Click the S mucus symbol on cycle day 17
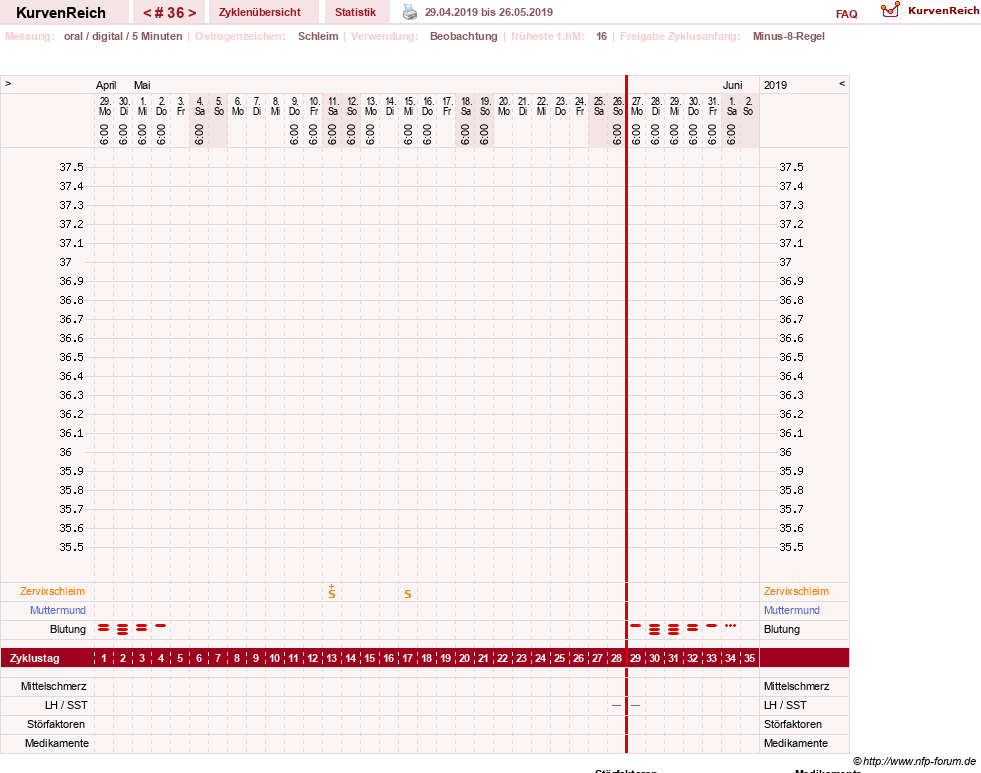981x773 pixels. coord(407,594)
